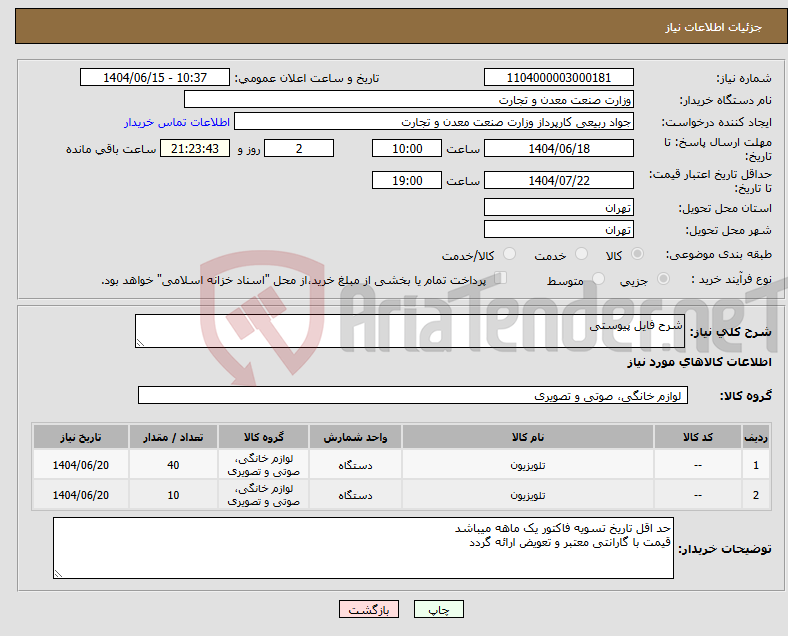The image size is (788, 636).
Task: Click the شرح کلی نیاز text area
Action: click(410, 331)
